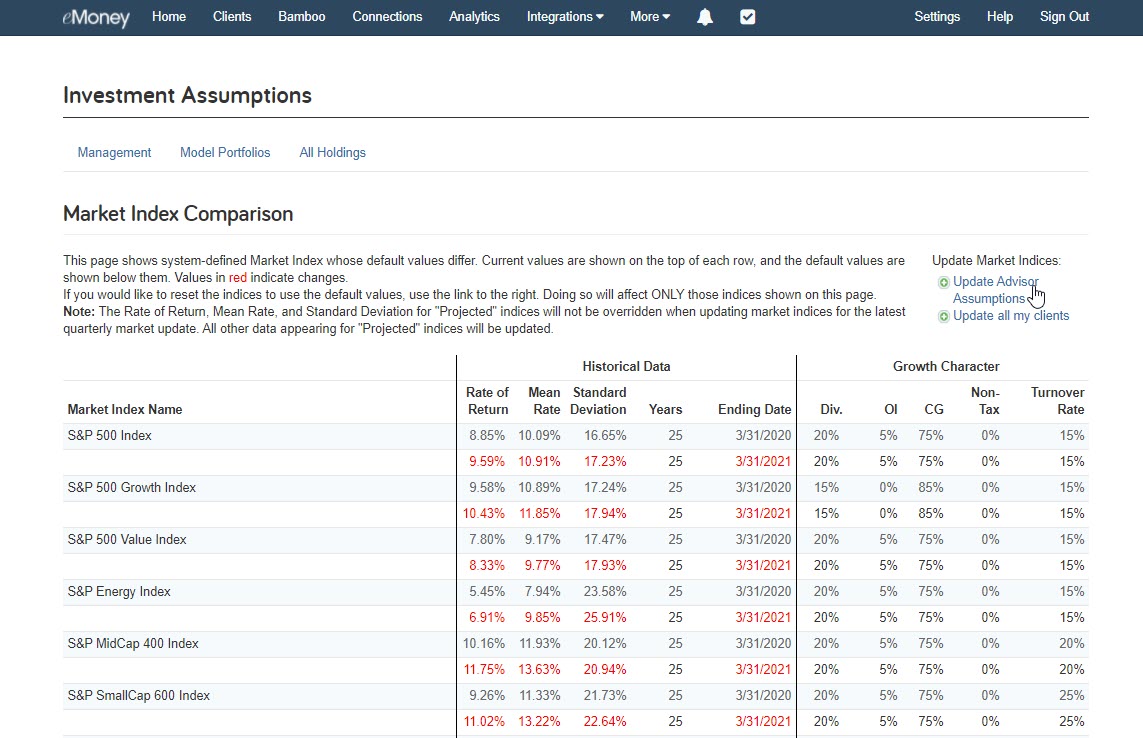Open Settings in the top bar
1143x738 pixels.
pos(937,17)
